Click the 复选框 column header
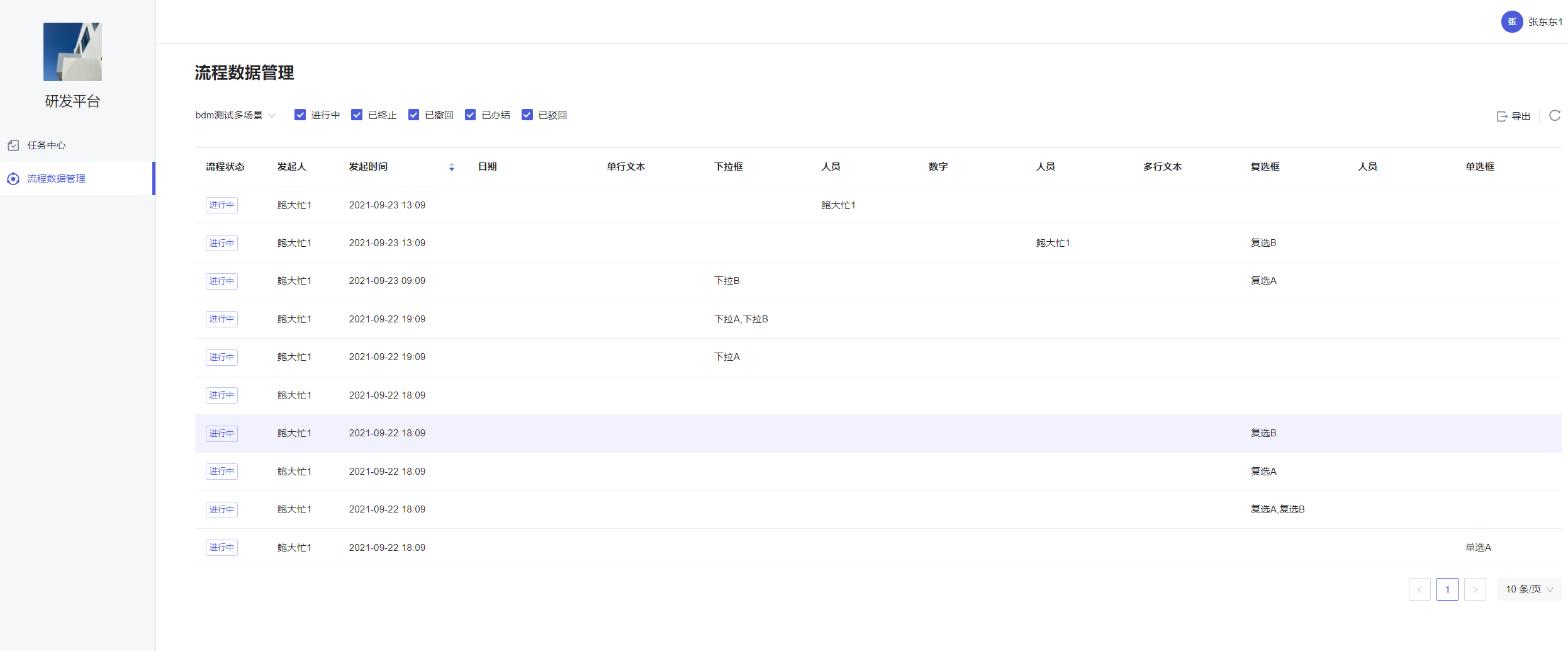The height and width of the screenshot is (651, 1568). point(1265,167)
